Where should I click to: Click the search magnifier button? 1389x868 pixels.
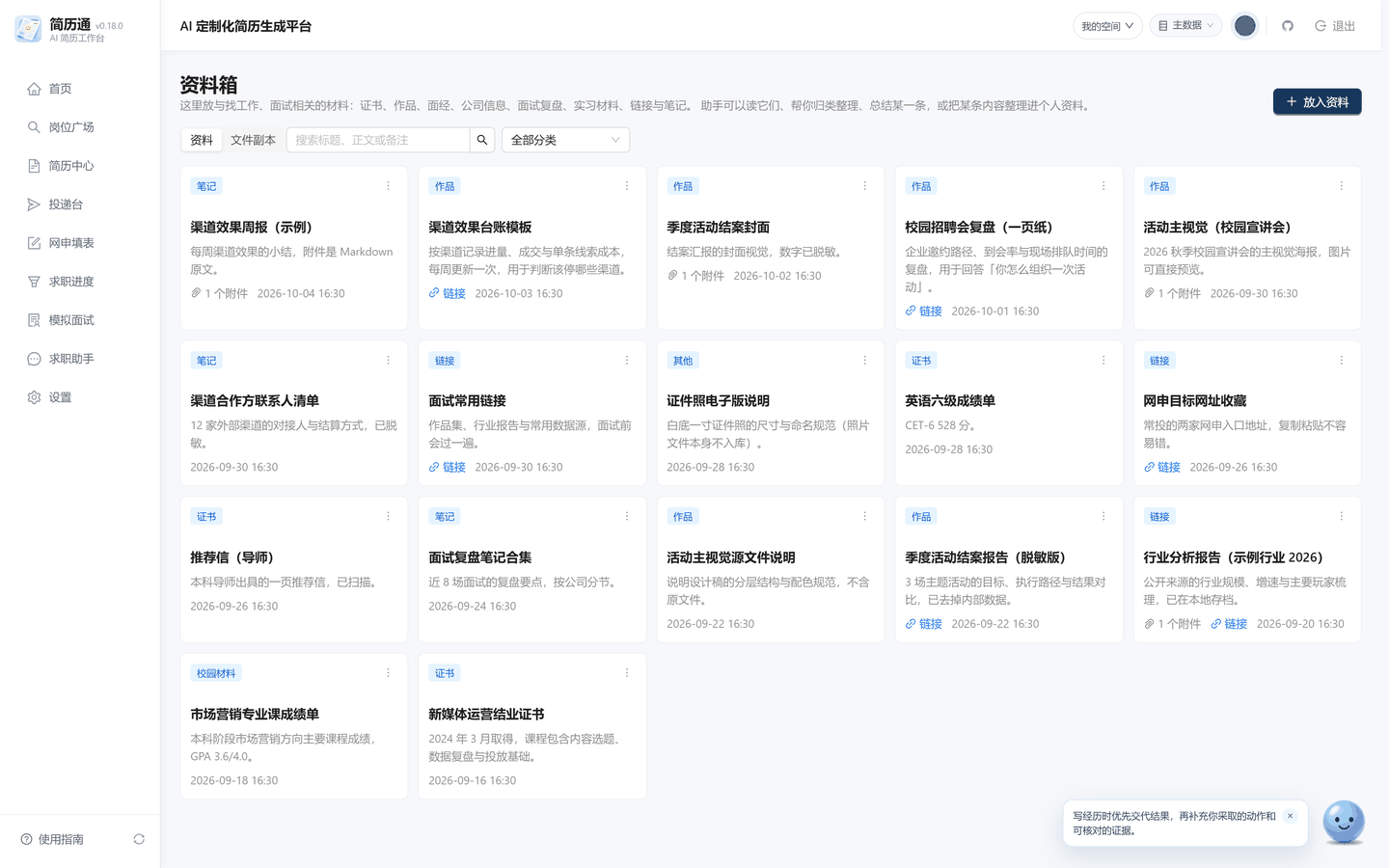pyautogui.click(x=482, y=140)
